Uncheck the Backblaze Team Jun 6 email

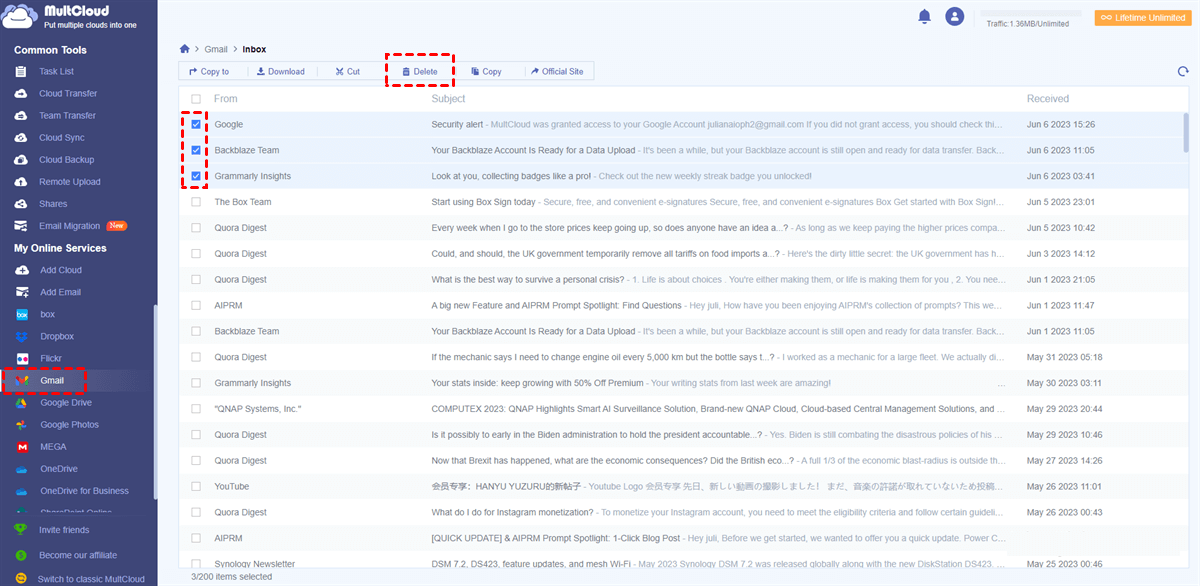click(196, 150)
